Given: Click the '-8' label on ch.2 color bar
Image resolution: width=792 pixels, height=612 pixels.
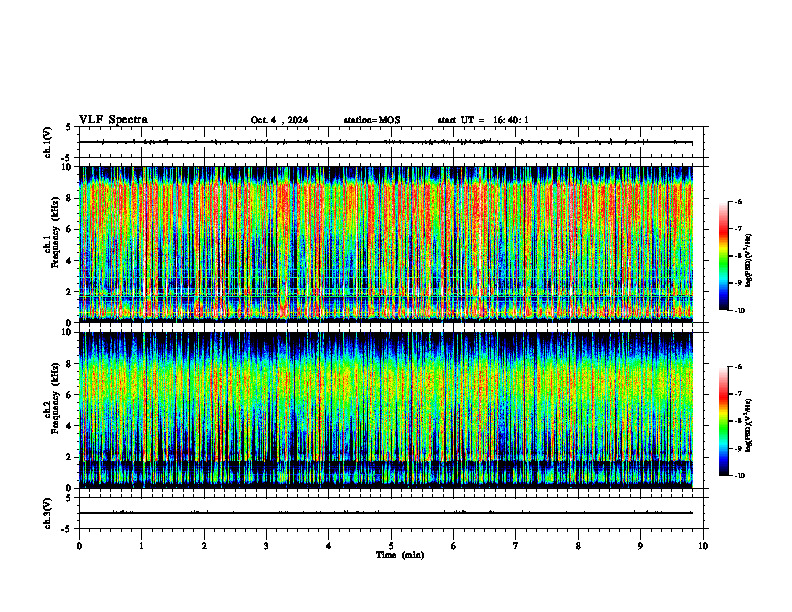Looking at the screenshot, I should click(x=738, y=421).
